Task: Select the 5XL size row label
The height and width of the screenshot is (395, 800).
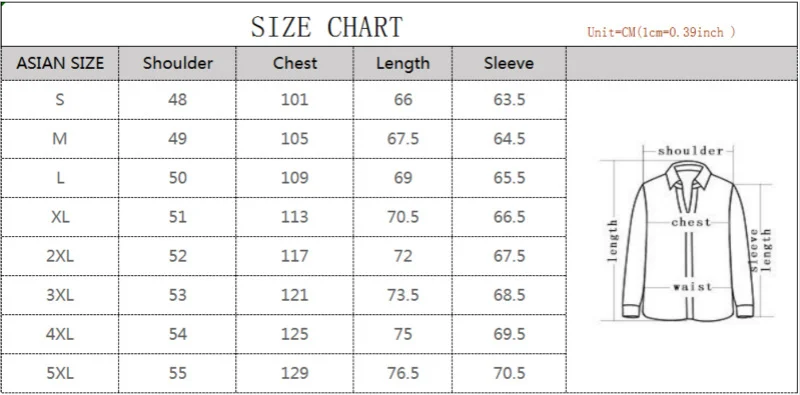Action: tap(60, 373)
